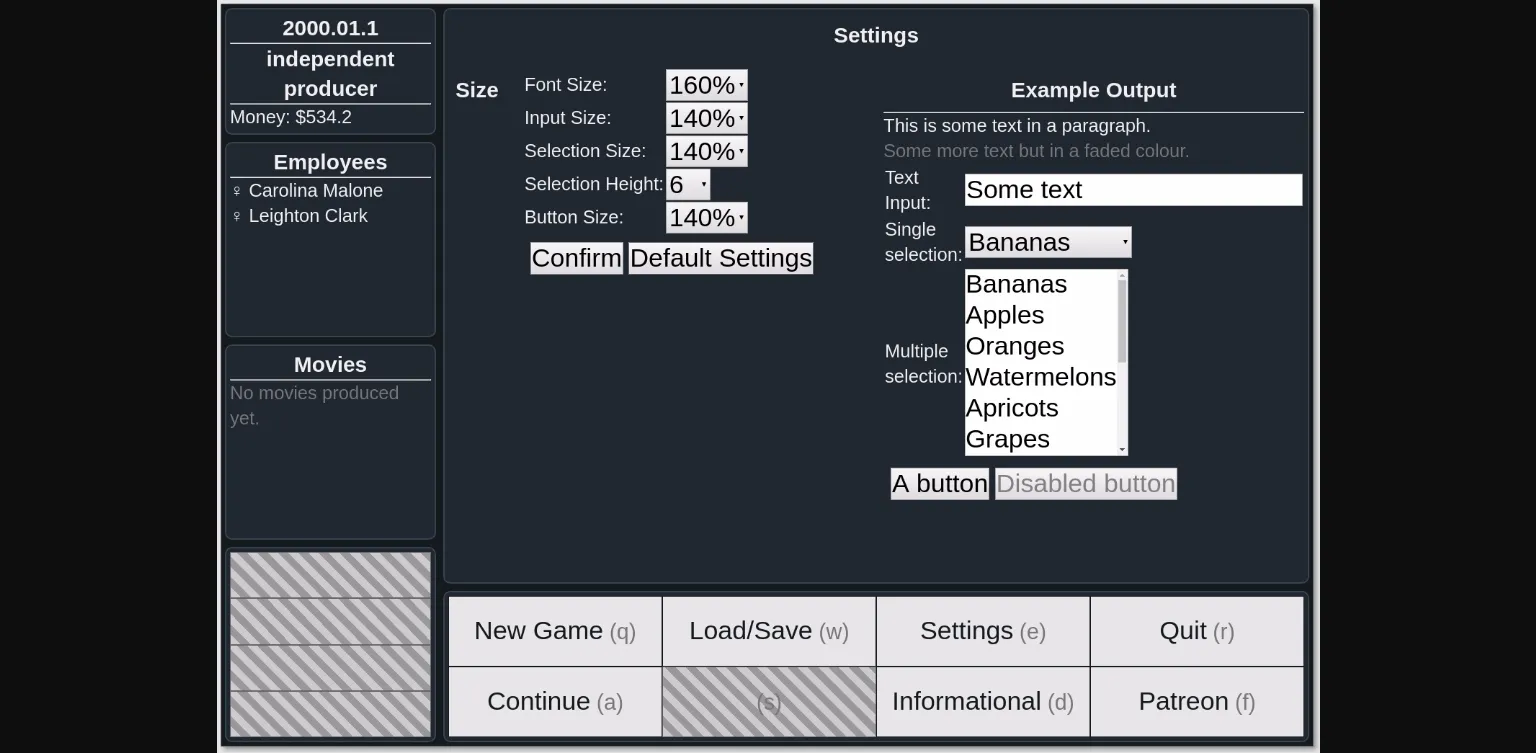Click the Confirm button

[x=576, y=258]
